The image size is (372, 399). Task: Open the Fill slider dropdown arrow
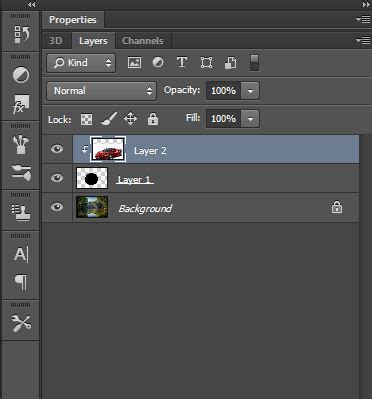coord(250,119)
